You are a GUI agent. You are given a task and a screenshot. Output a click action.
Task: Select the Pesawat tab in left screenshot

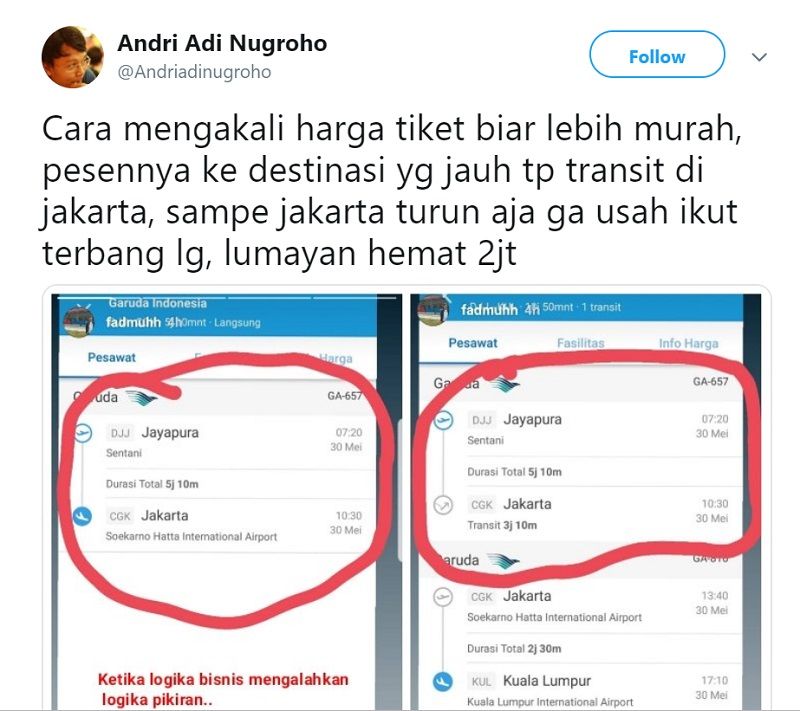click(x=111, y=357)
